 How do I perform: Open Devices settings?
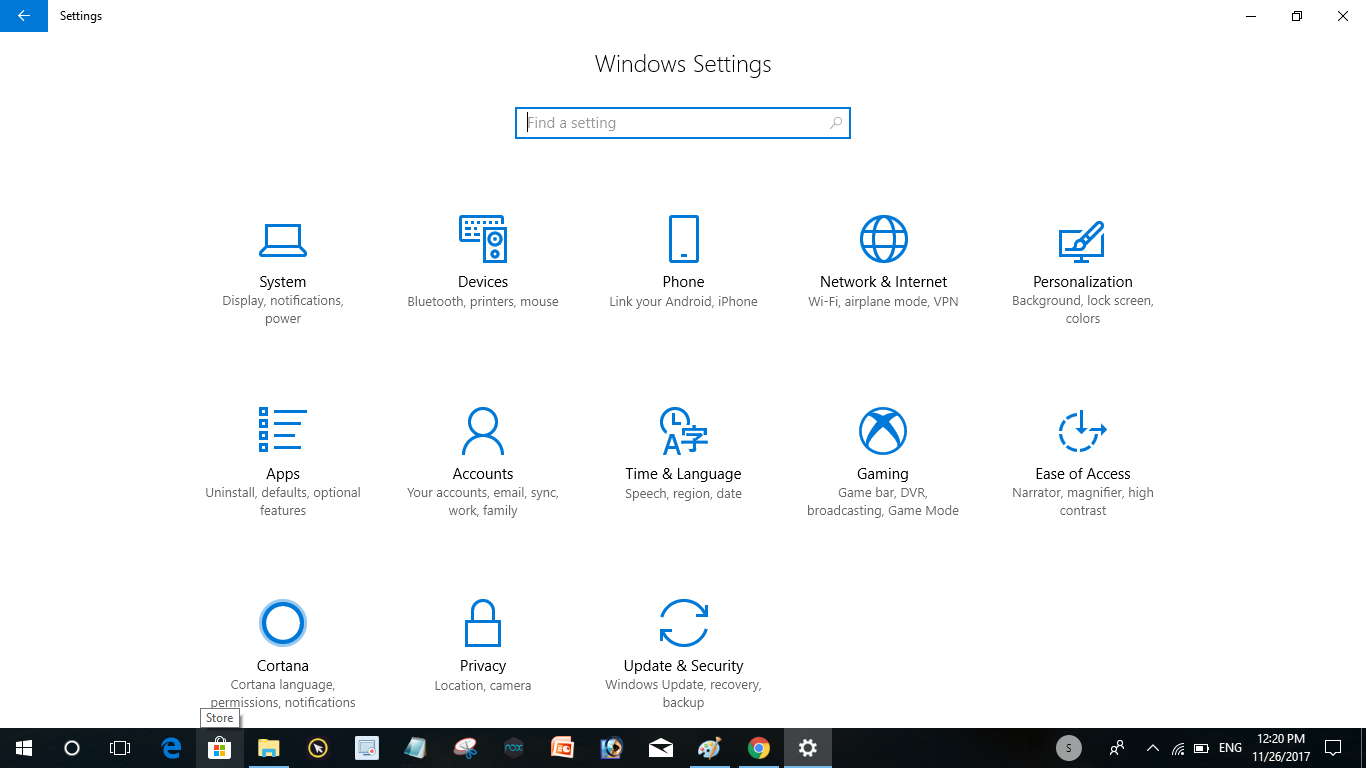pos(483,260)
